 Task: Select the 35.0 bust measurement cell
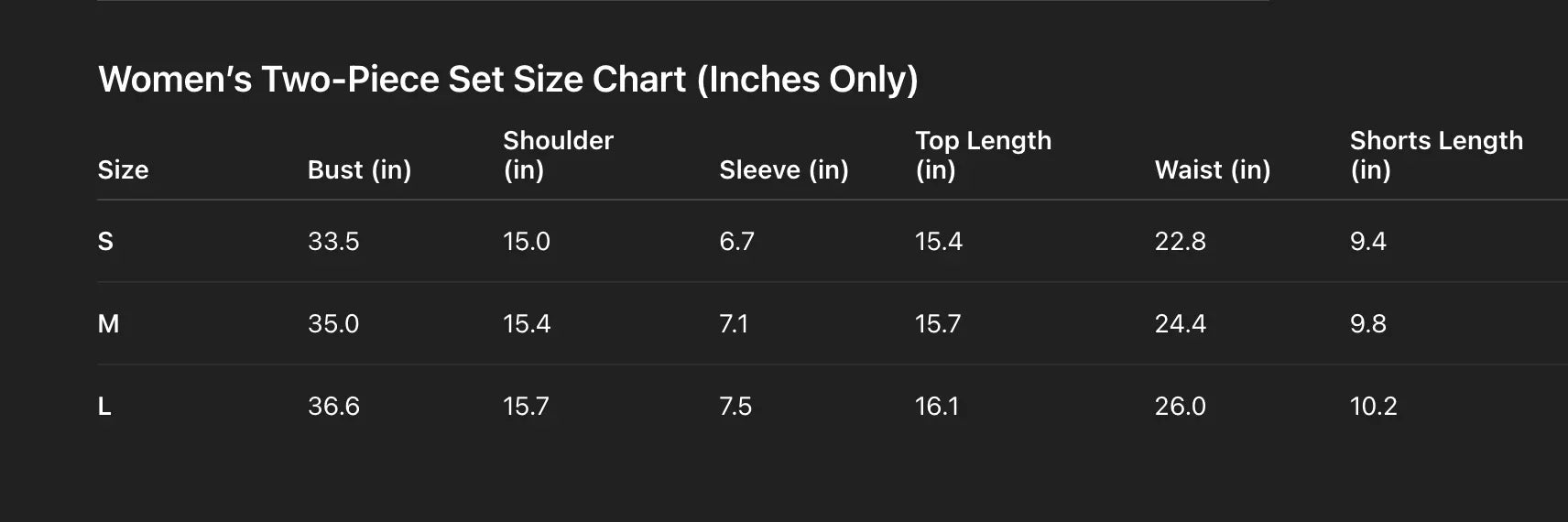[x=333, y=323]
